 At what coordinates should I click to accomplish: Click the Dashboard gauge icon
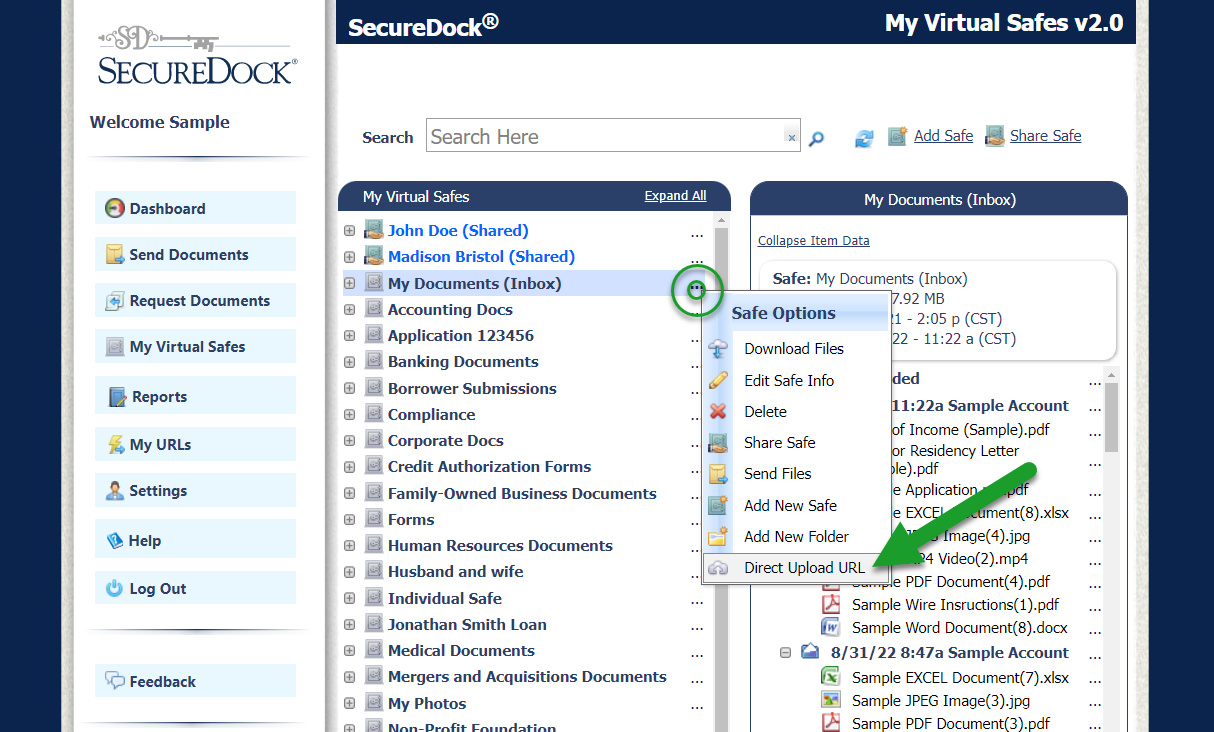(x=115, y=208)
